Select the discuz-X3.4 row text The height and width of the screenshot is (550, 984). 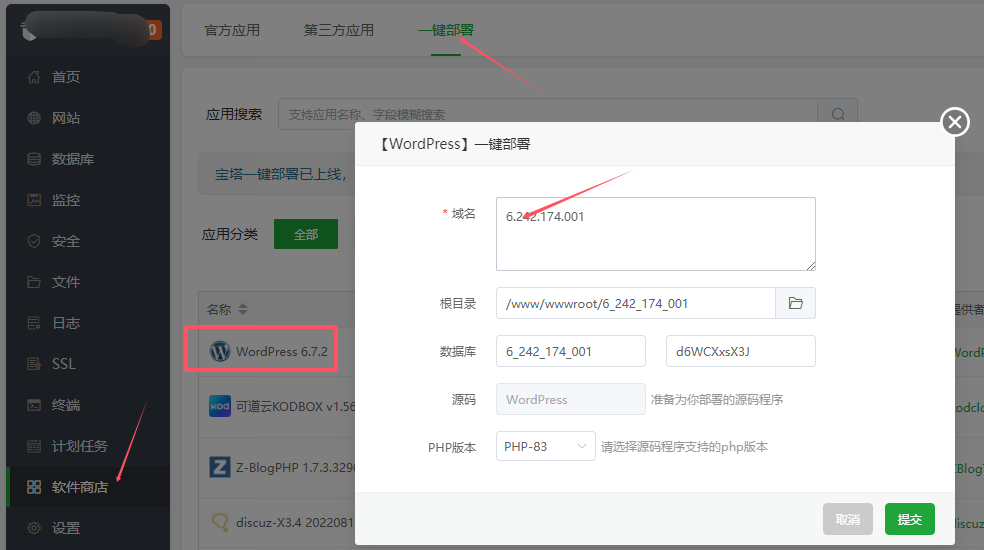(295, 522)
